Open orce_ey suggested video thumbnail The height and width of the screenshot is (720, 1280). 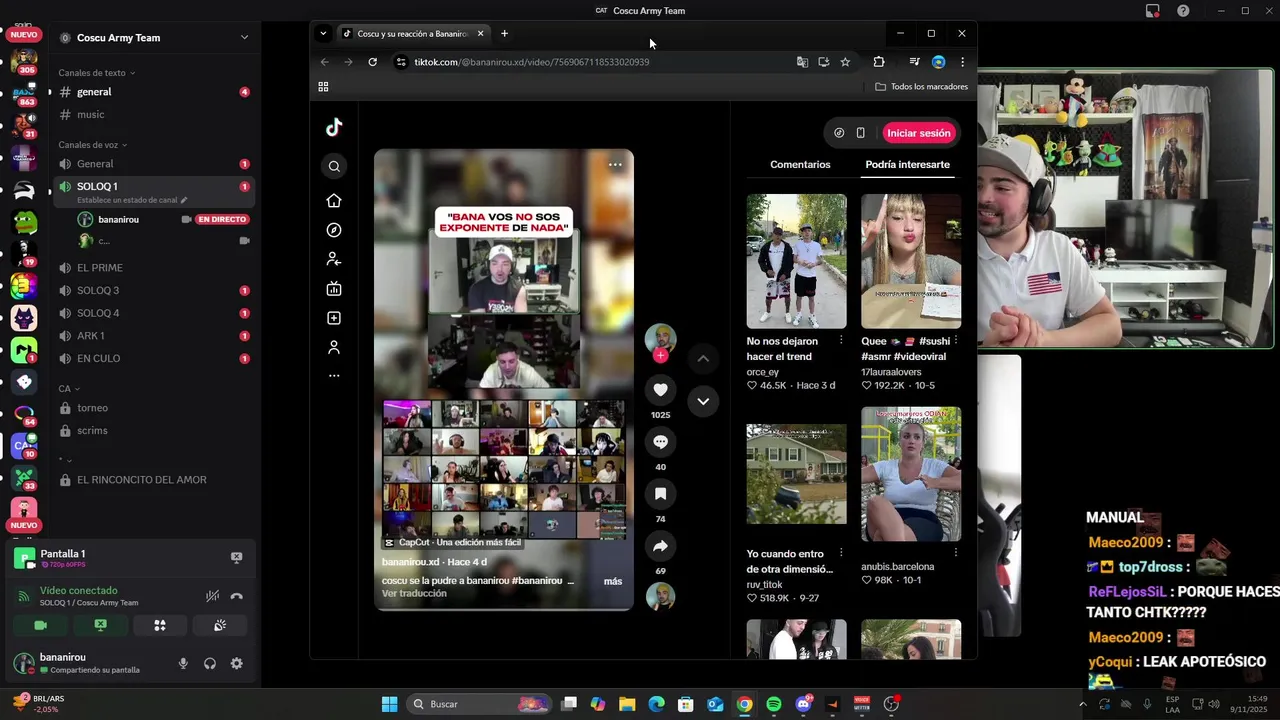(797, 261)
